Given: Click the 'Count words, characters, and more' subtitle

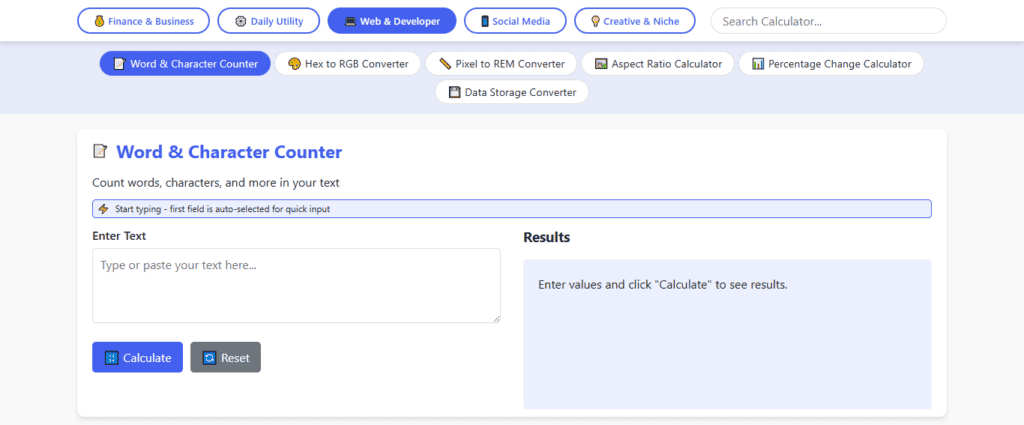Looking at the screenshot, I should [216, 183].
